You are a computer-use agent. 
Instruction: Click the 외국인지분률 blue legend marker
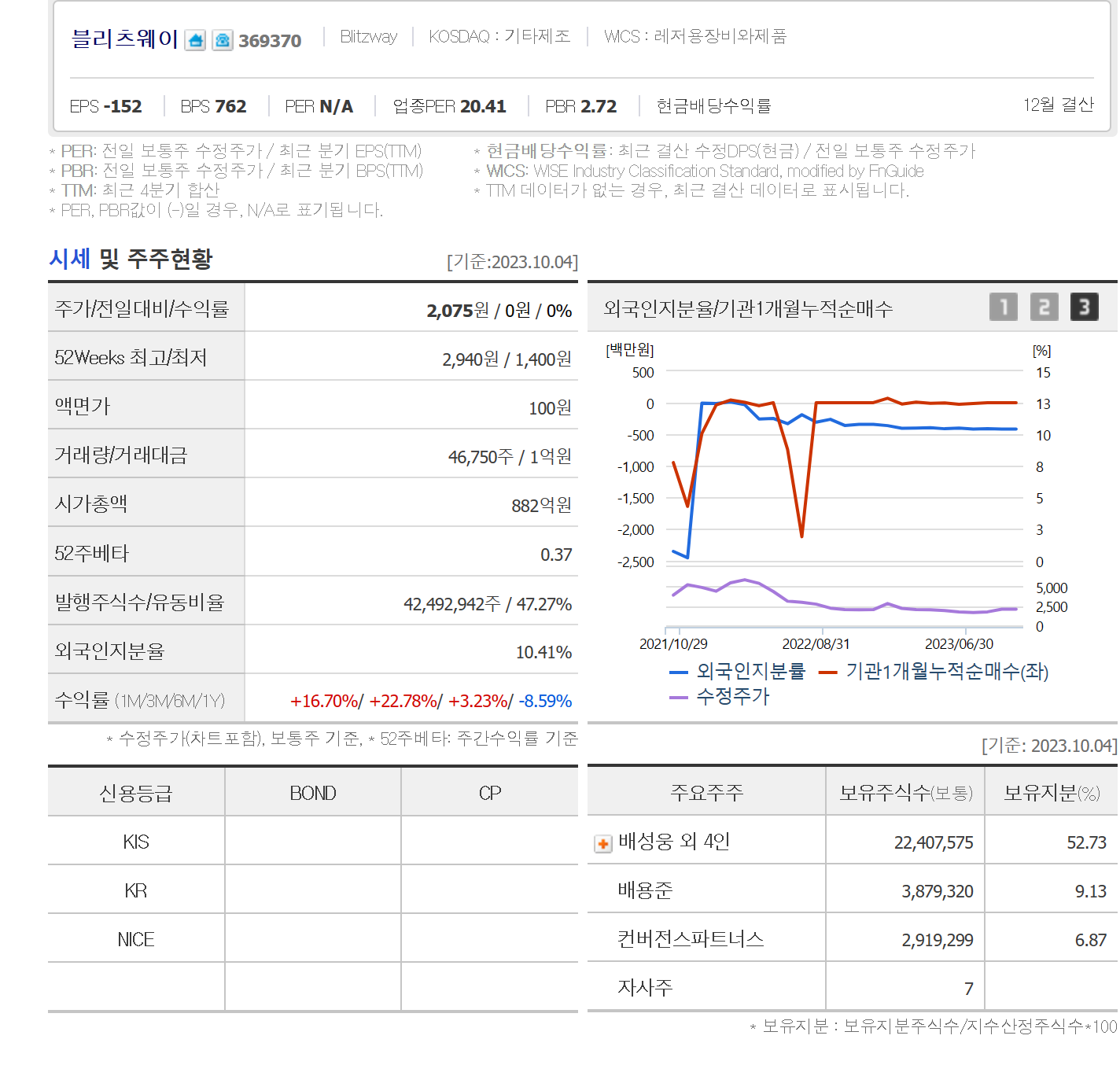(679, 672)
